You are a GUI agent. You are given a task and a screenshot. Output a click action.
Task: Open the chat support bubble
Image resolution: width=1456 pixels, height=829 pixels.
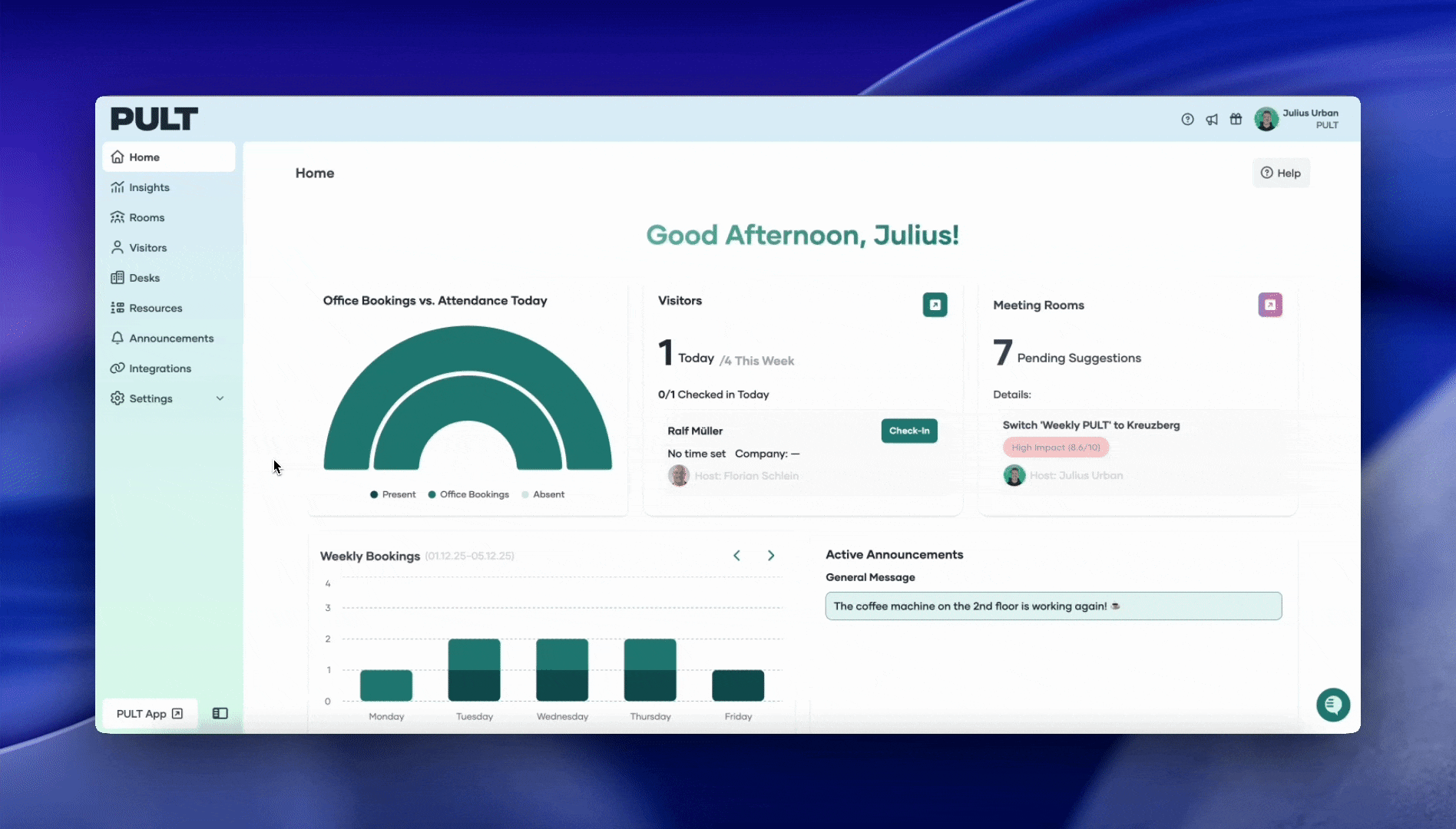[1332, 705]
